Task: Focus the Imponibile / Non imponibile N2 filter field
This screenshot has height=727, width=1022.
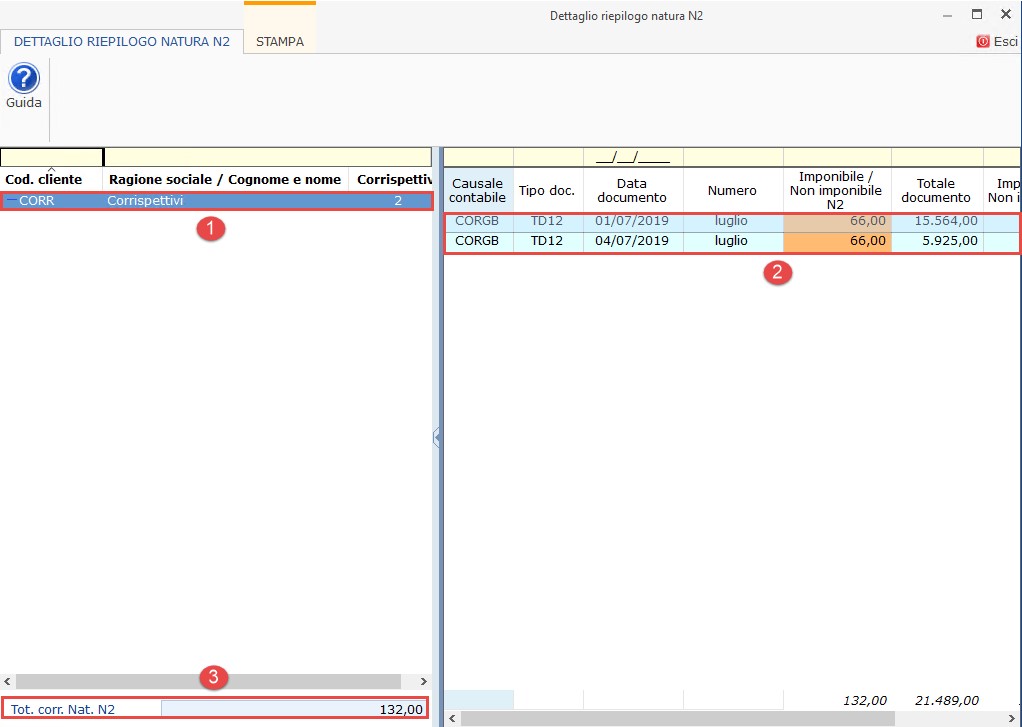Action: [838, 157]
